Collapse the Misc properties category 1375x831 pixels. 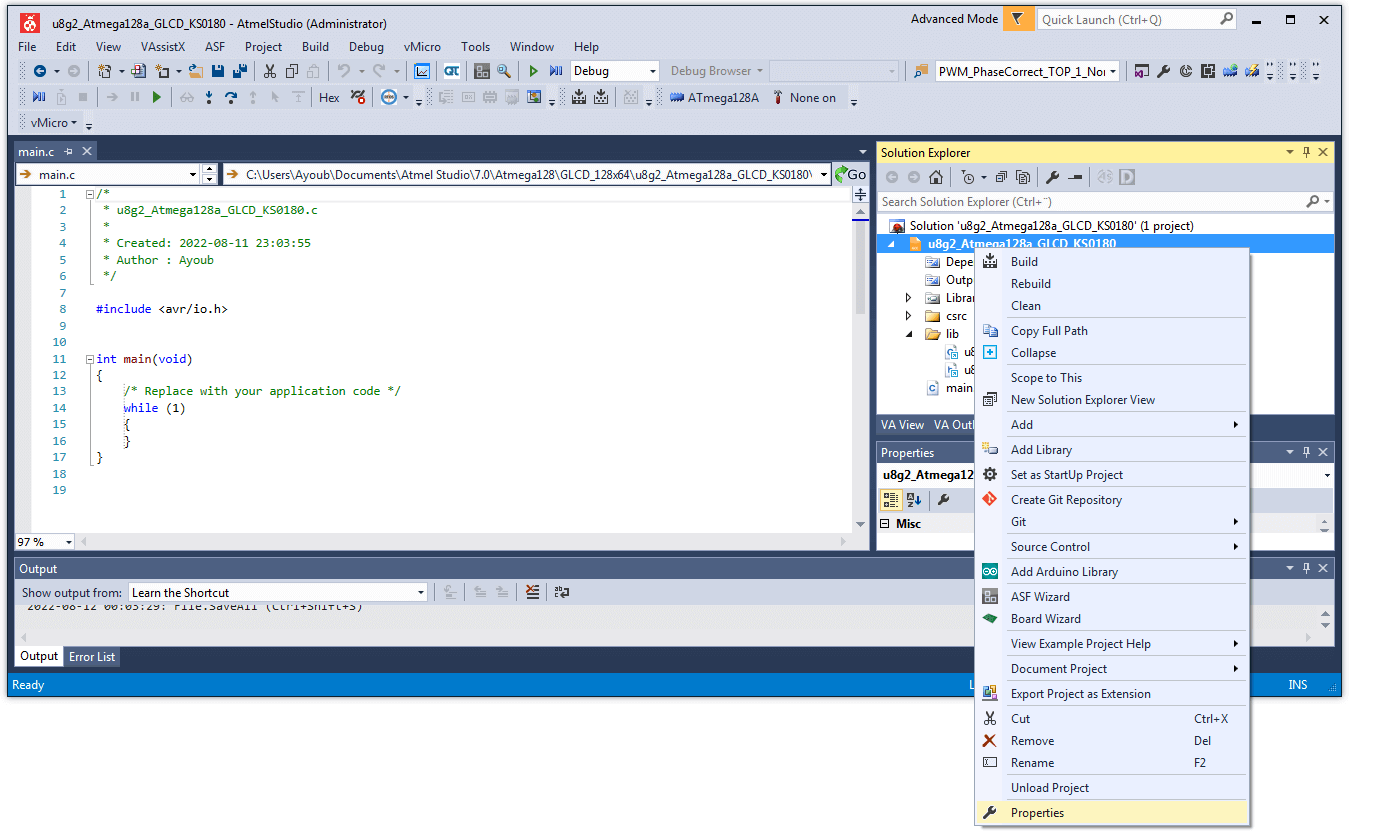click(x=884, y=524)
